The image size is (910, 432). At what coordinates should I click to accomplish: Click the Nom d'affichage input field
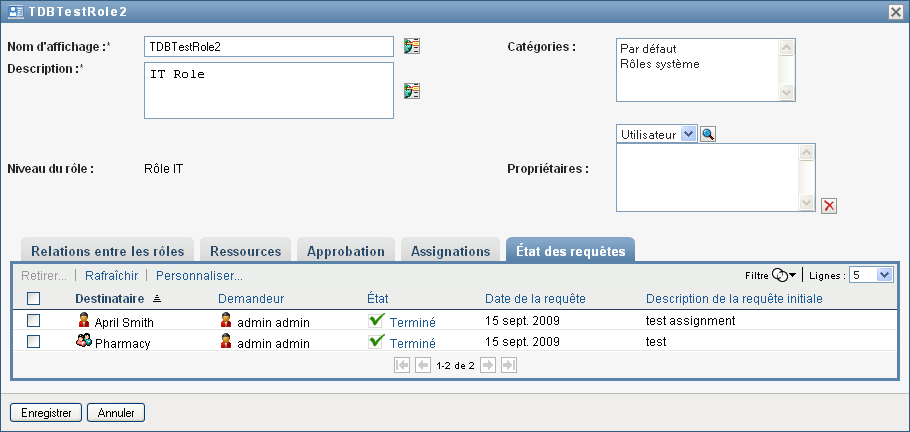[x=269, y=46]
